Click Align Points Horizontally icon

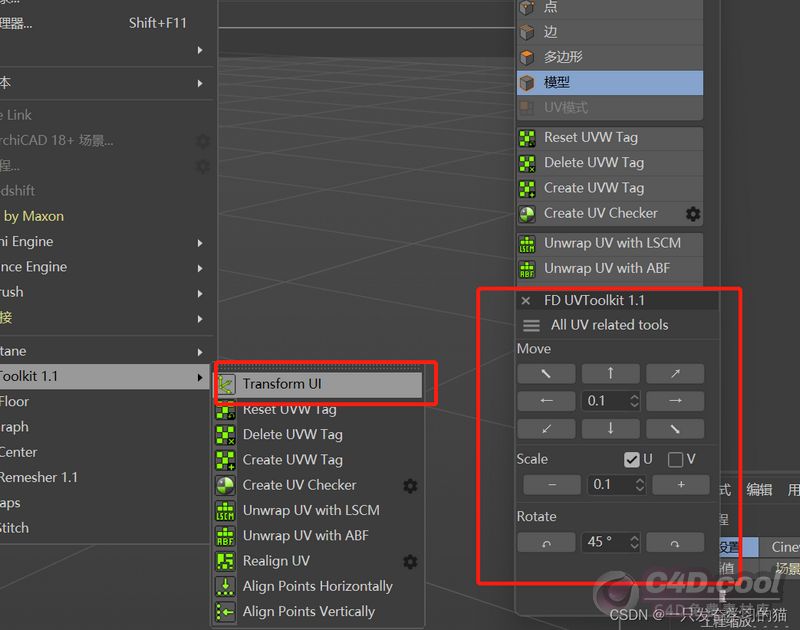tap(226, 586)
